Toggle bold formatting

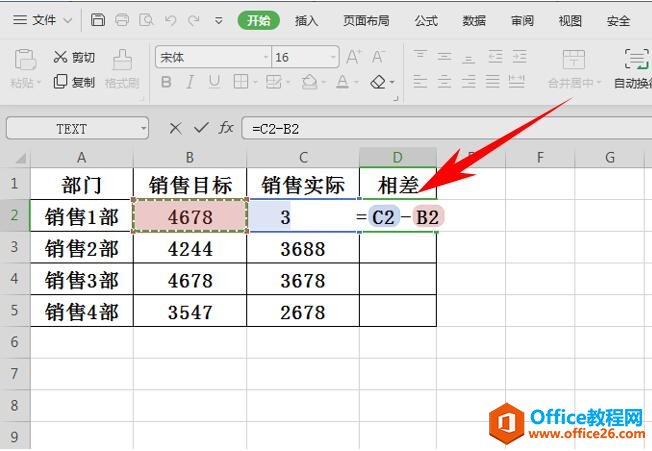point(165,82)
